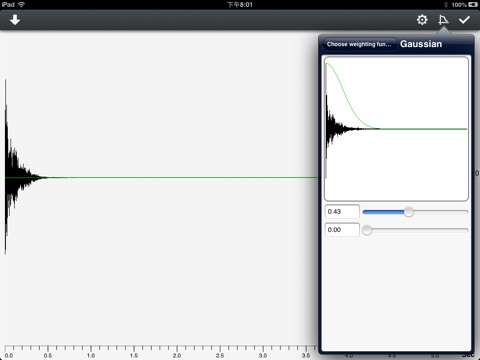The height and width of the screenshot is (360, 480).
Task: Tap the download arrow icon
Action: point(15,20)
